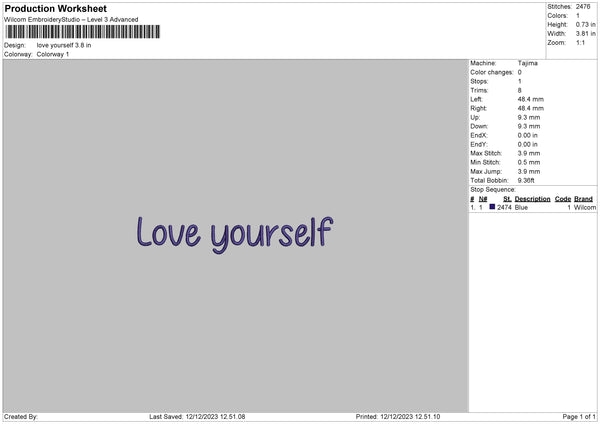Click the Total Bobbin value 9.36ft
The height and width of the screenshot is (424, 600).
[526, 180]
